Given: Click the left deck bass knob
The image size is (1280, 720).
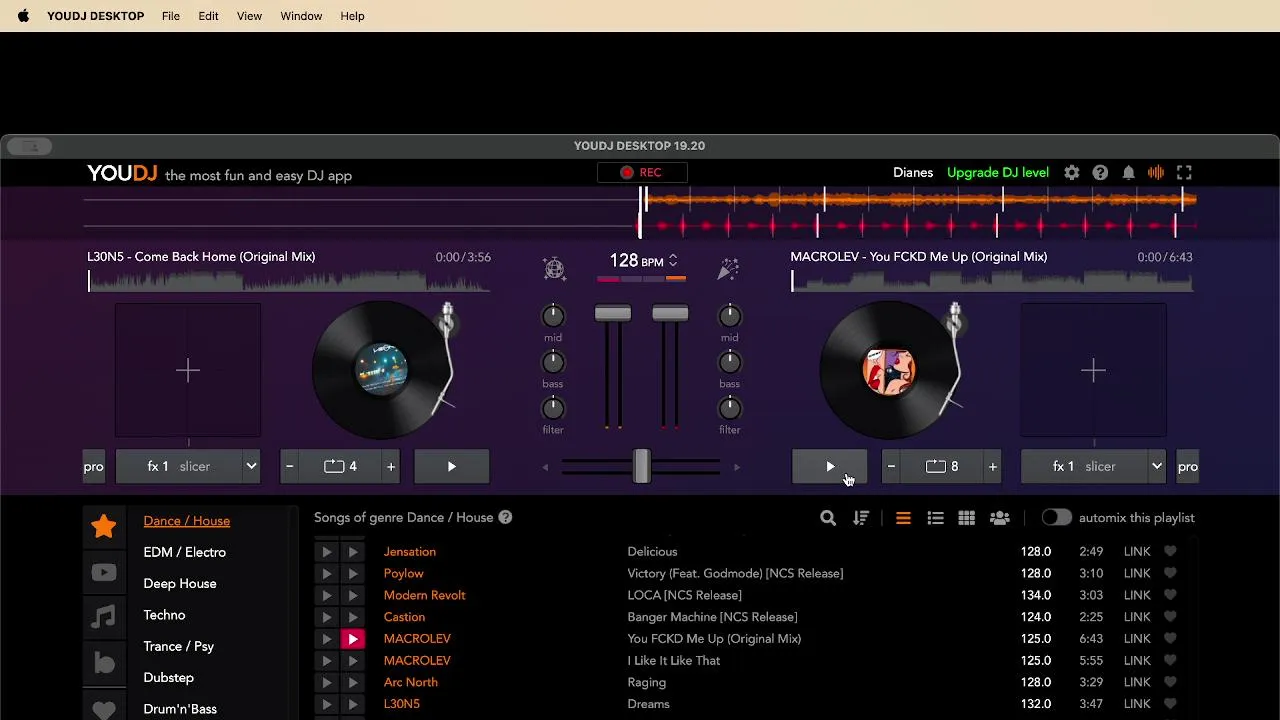Looking at the screenshot, I should (x=553, y=362).
